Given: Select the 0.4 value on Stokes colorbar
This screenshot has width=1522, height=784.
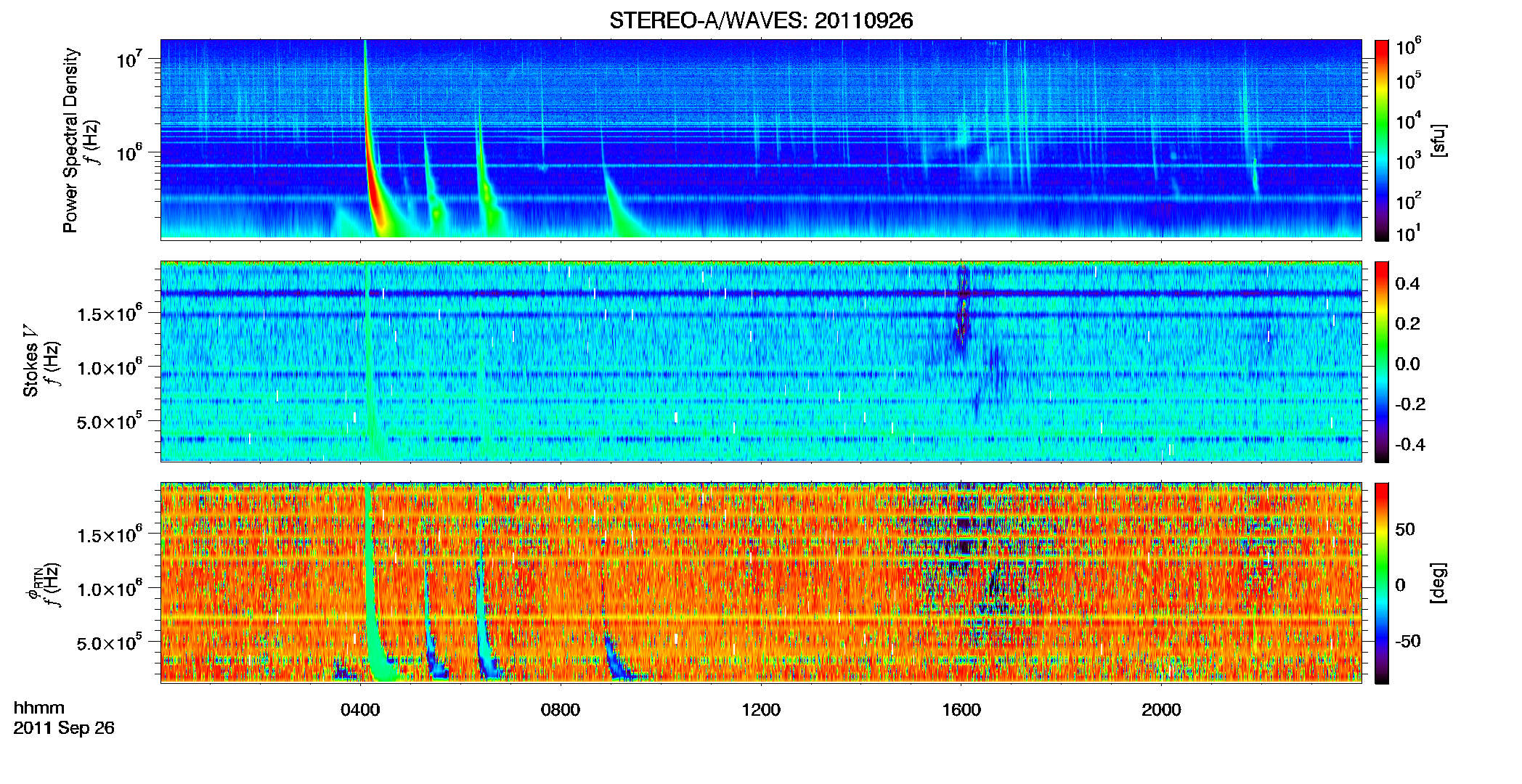Looking at the screenshot, I should 1407,283.
